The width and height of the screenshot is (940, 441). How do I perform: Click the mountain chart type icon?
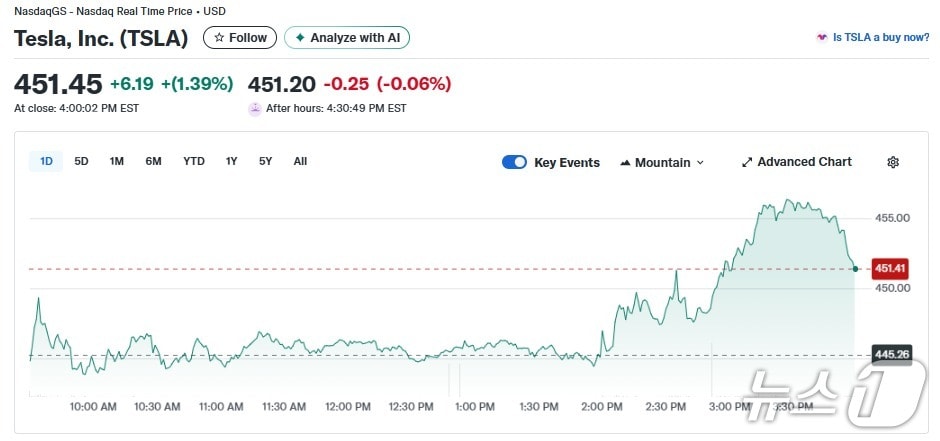[625, 163]
